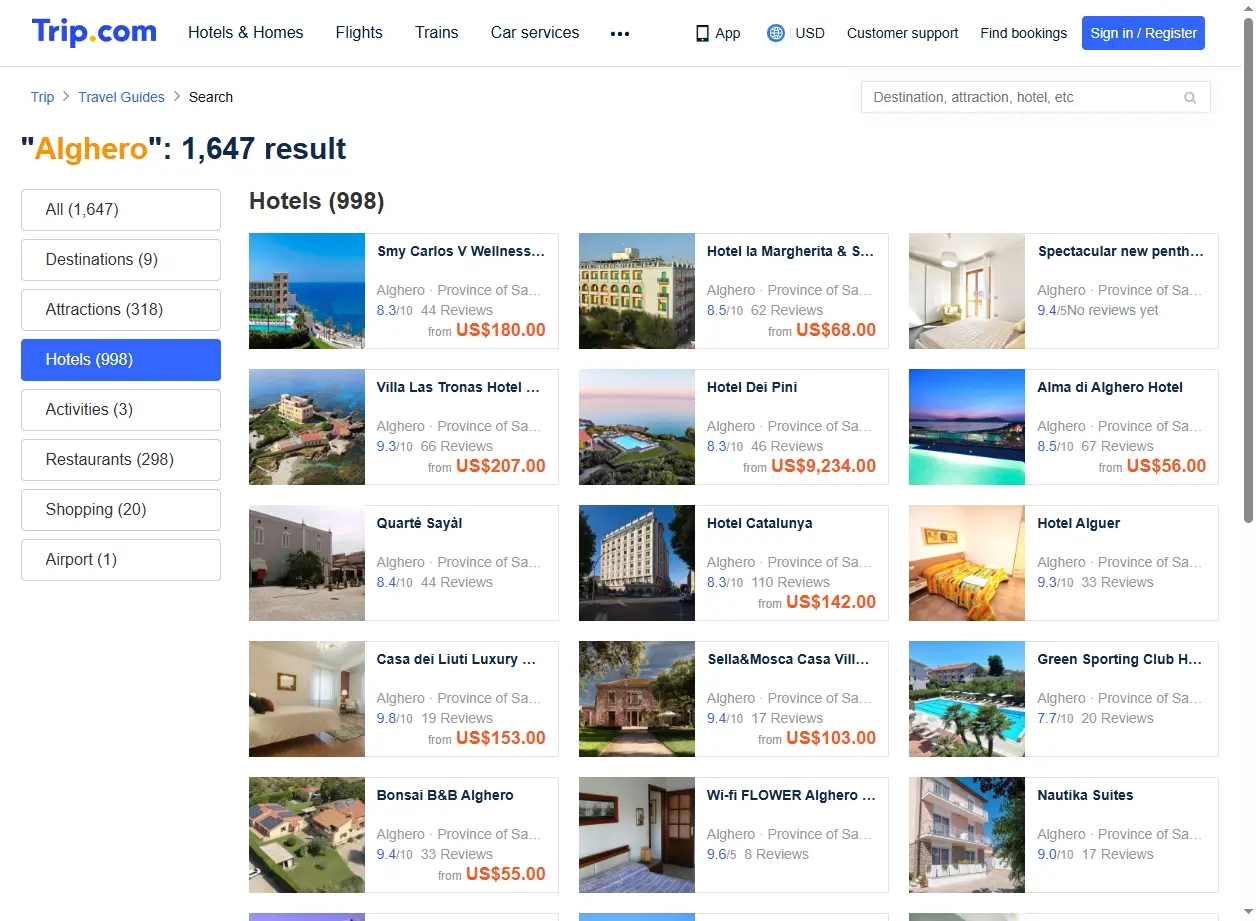Click the 110 Reviews text
This screenshot has height=921, width=1256.
[790, 582]
